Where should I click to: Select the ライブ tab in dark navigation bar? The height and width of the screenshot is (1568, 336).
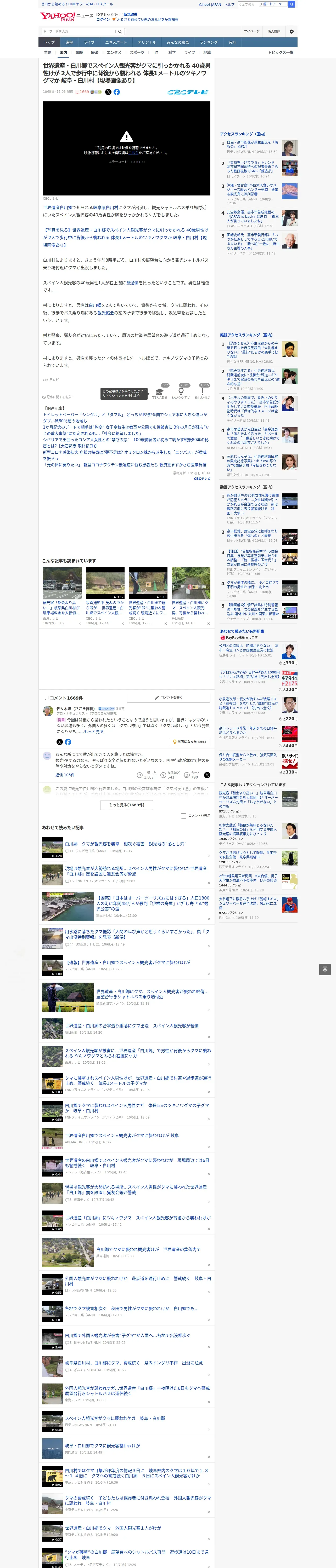pyautogui.click(x=89, y=42)
